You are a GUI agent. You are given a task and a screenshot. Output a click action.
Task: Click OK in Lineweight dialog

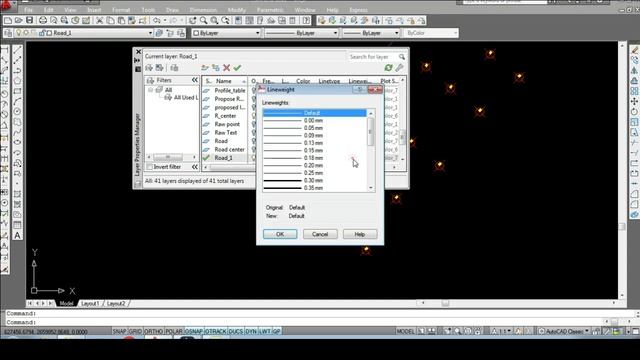[x=280, y=234]
